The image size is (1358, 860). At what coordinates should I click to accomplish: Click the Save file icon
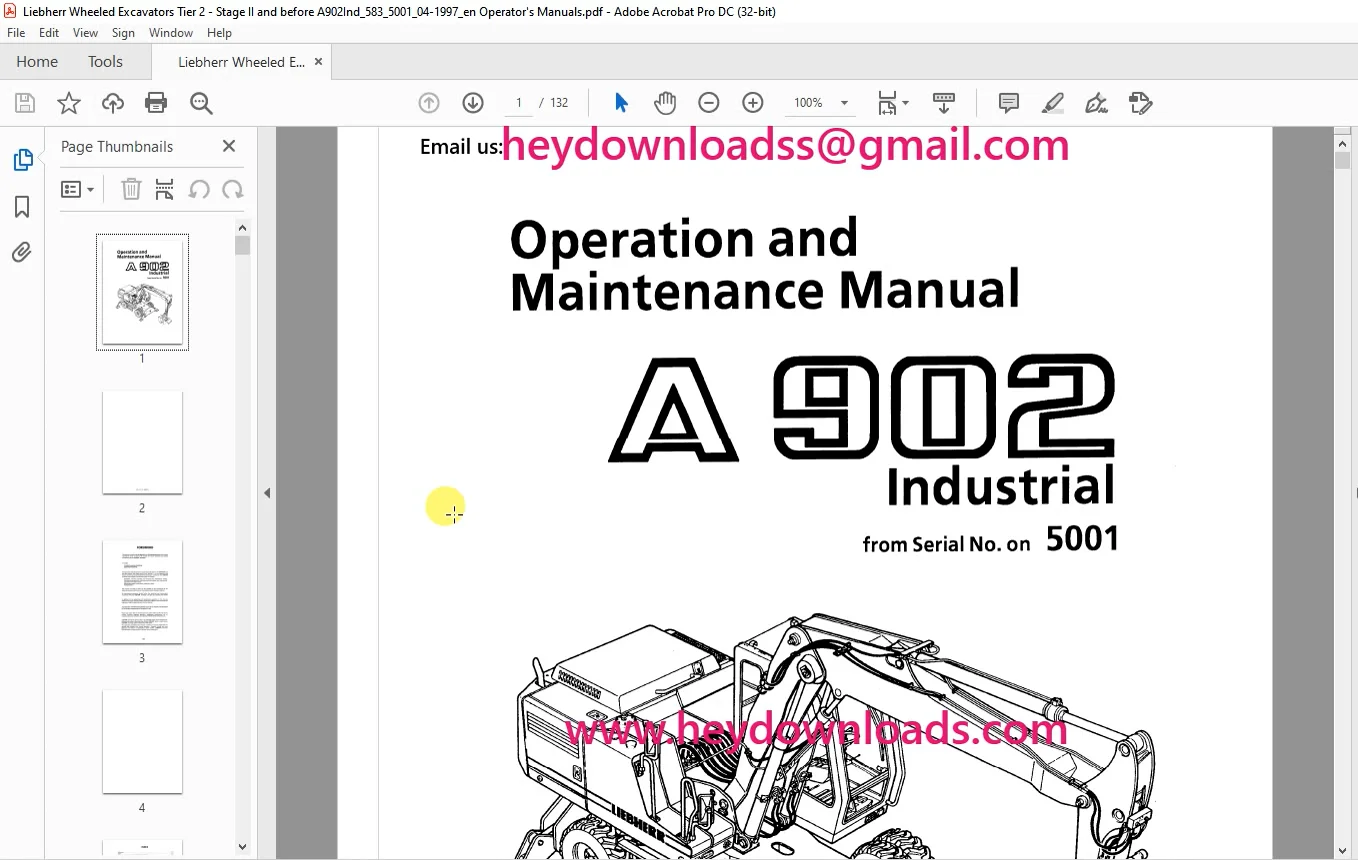pos(25,103)
